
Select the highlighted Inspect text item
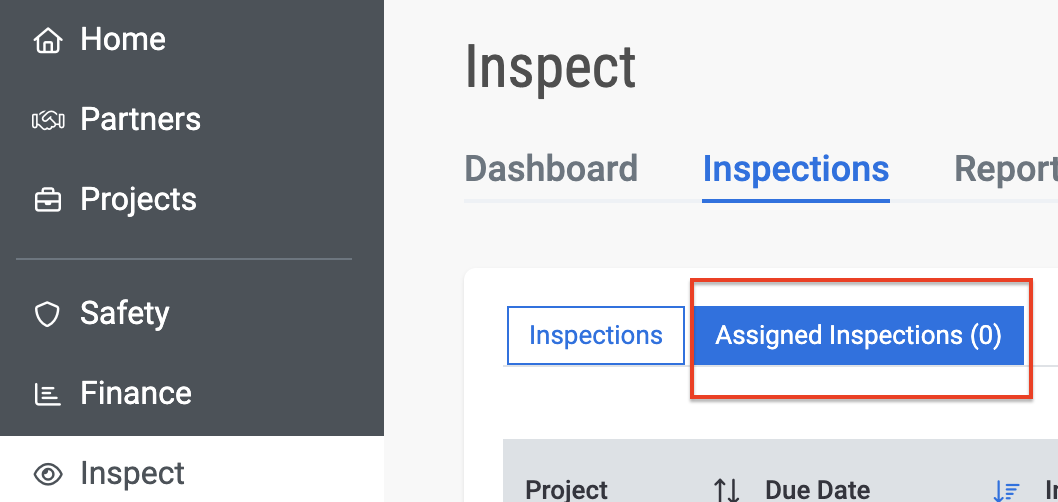[x=132, y=474]
